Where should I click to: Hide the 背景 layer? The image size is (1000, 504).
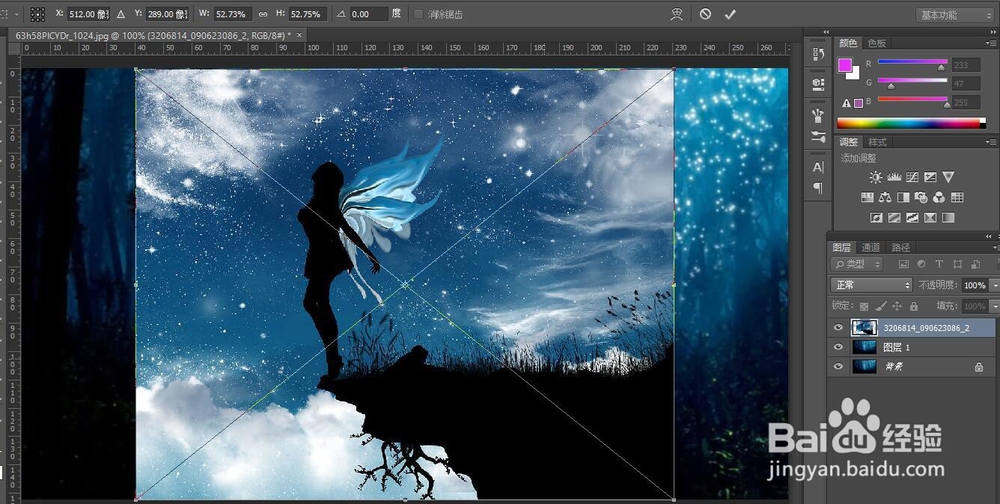(x=838, y=367)
